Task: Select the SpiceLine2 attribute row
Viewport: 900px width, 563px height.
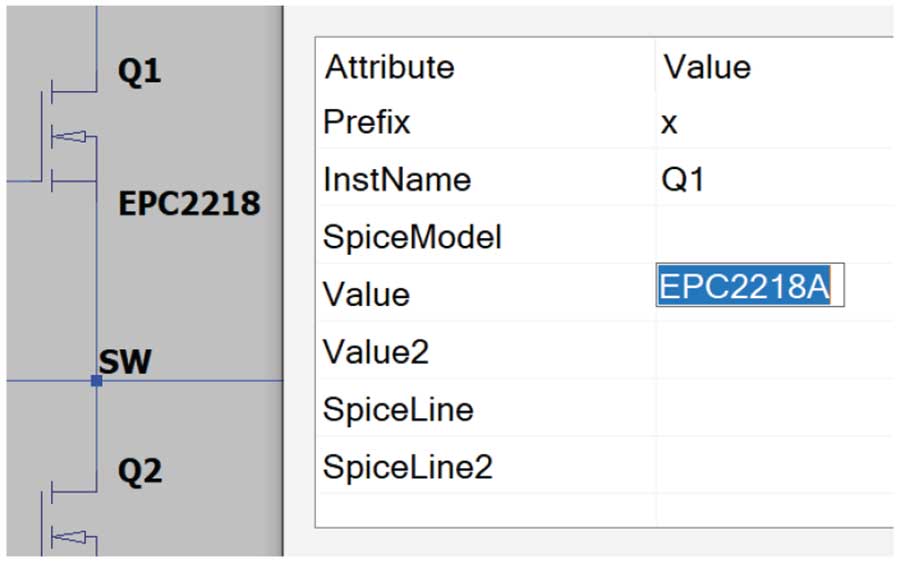Action: [x=408, y=467]
